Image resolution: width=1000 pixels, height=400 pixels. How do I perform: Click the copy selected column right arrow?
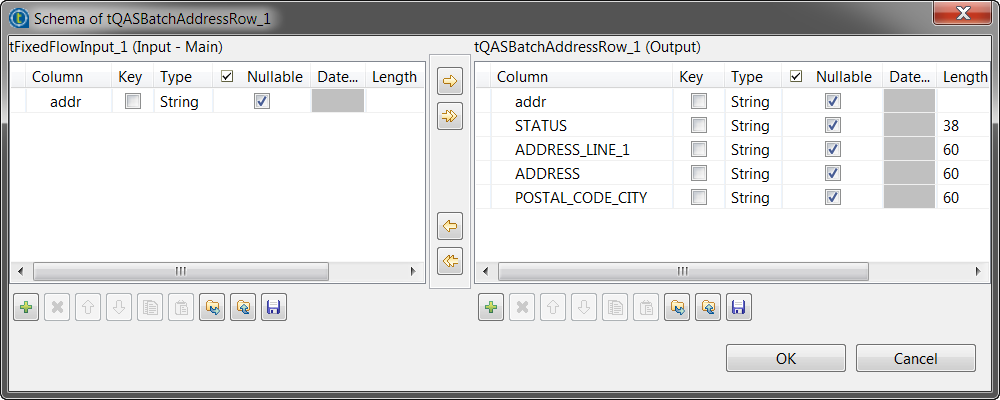click(451, 82)
